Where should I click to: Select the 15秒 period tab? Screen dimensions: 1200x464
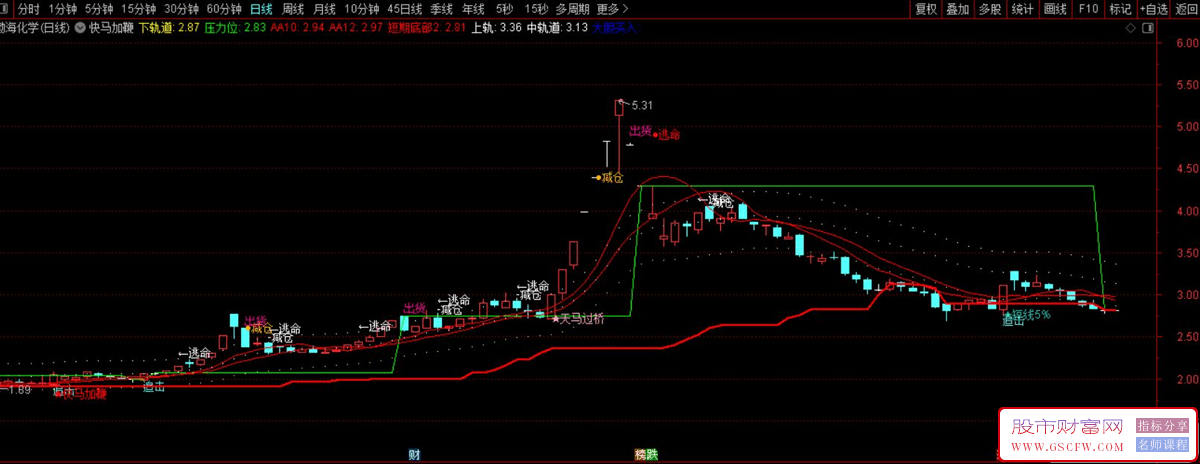tap(536, 9)
